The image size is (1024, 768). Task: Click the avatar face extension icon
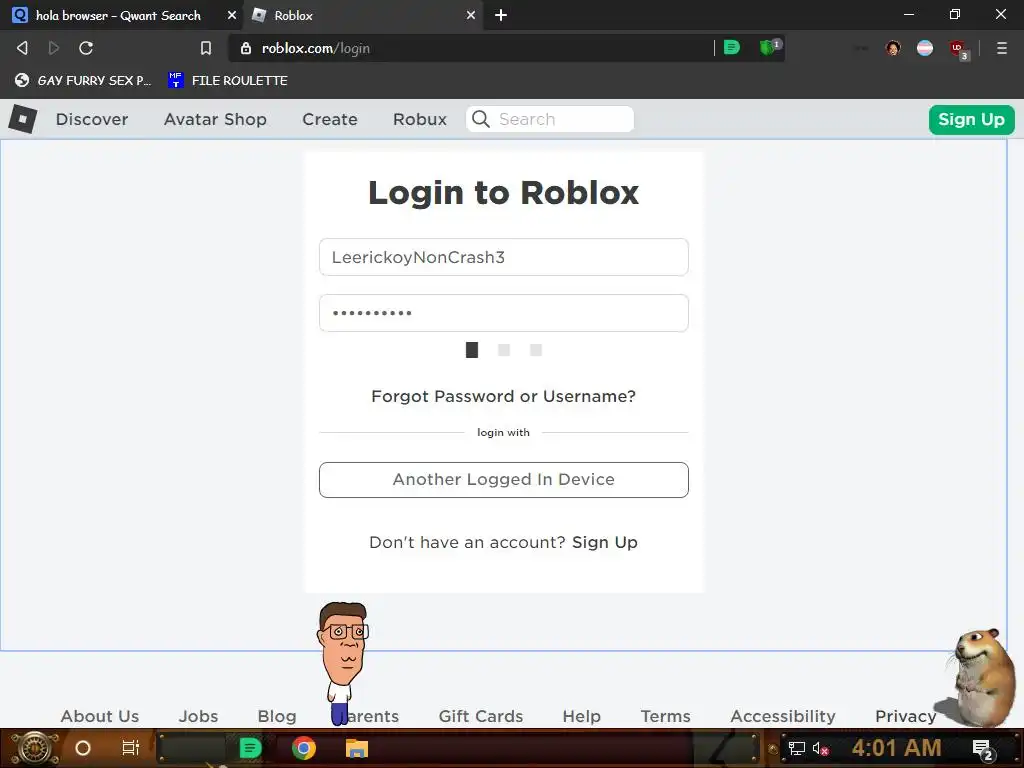(x=893, y=48)
